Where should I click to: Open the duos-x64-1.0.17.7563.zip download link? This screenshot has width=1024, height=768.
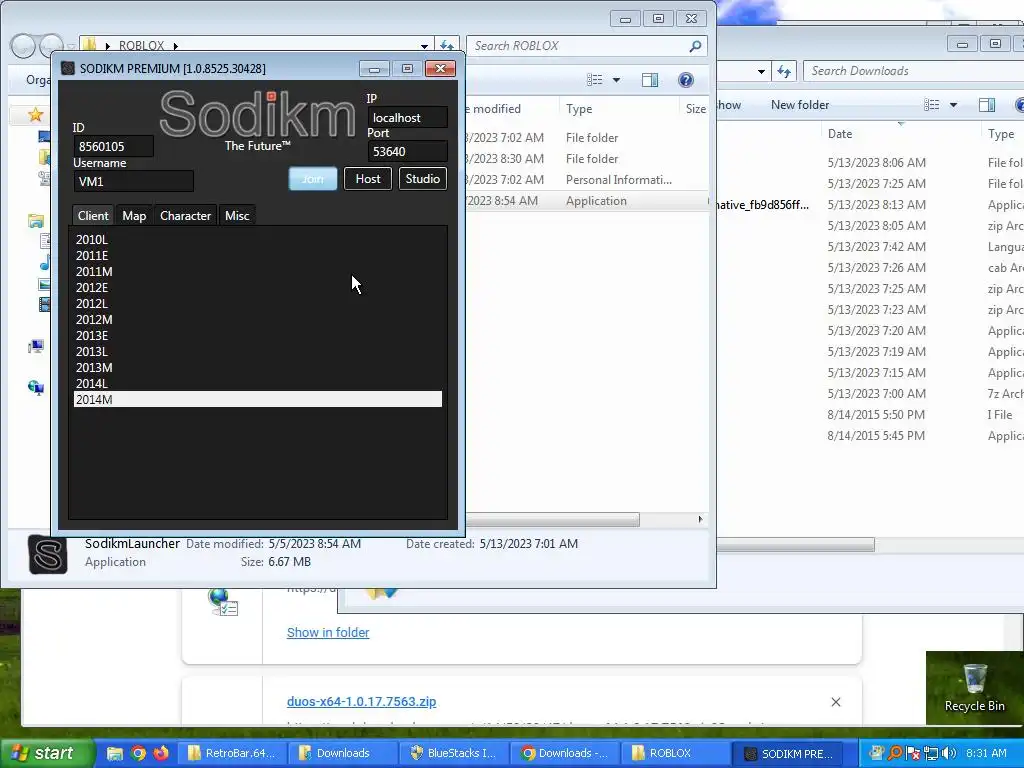point(361,701)
